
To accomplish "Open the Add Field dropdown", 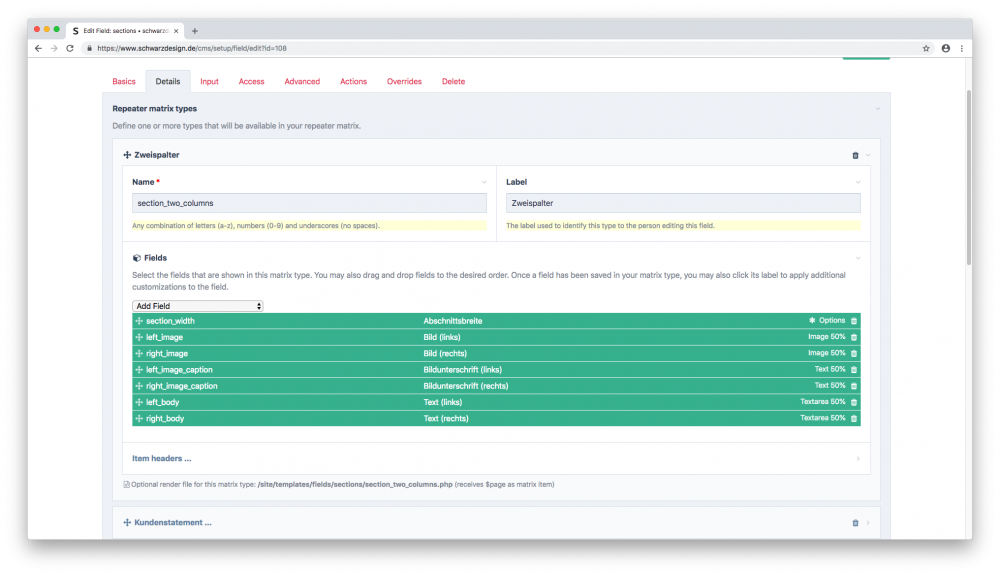I will click(x=197, y=306).
